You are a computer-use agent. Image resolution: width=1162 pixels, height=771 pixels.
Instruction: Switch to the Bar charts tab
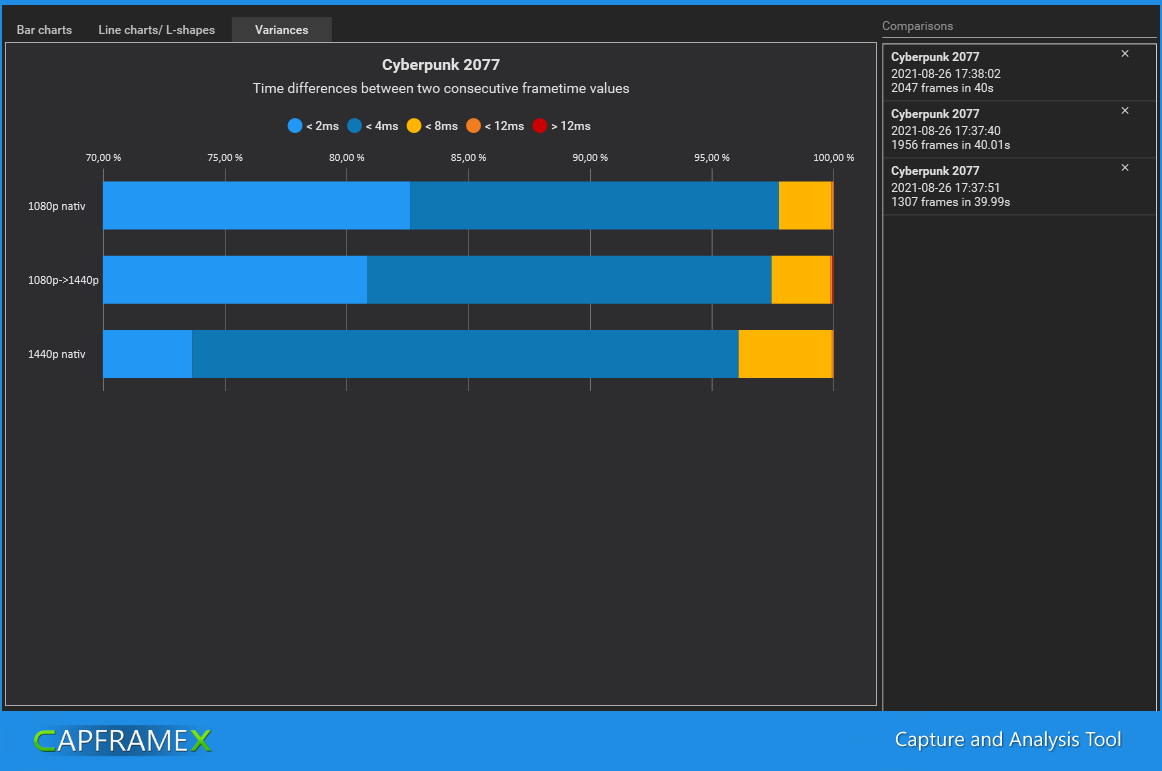[x=44, y=30]
